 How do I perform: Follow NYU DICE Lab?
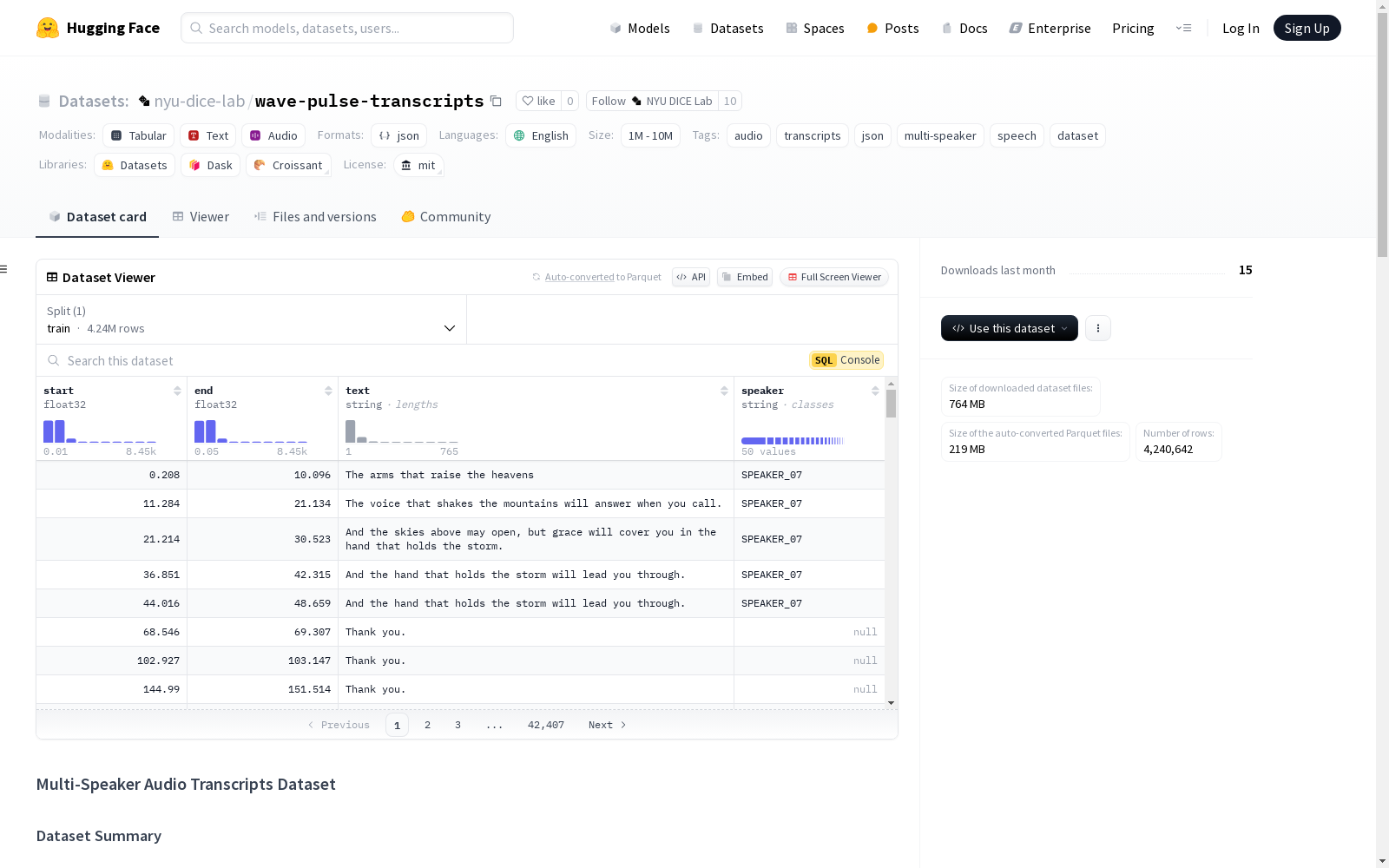click(652, 101)
